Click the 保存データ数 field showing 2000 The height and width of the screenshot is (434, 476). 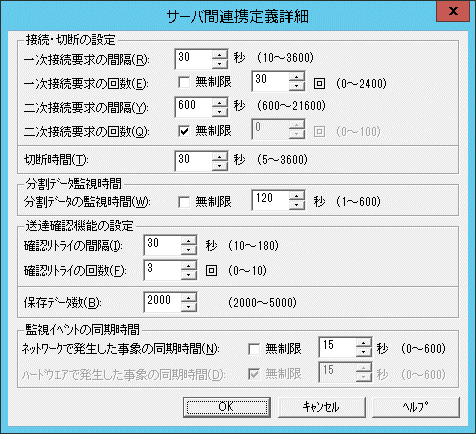163,302
